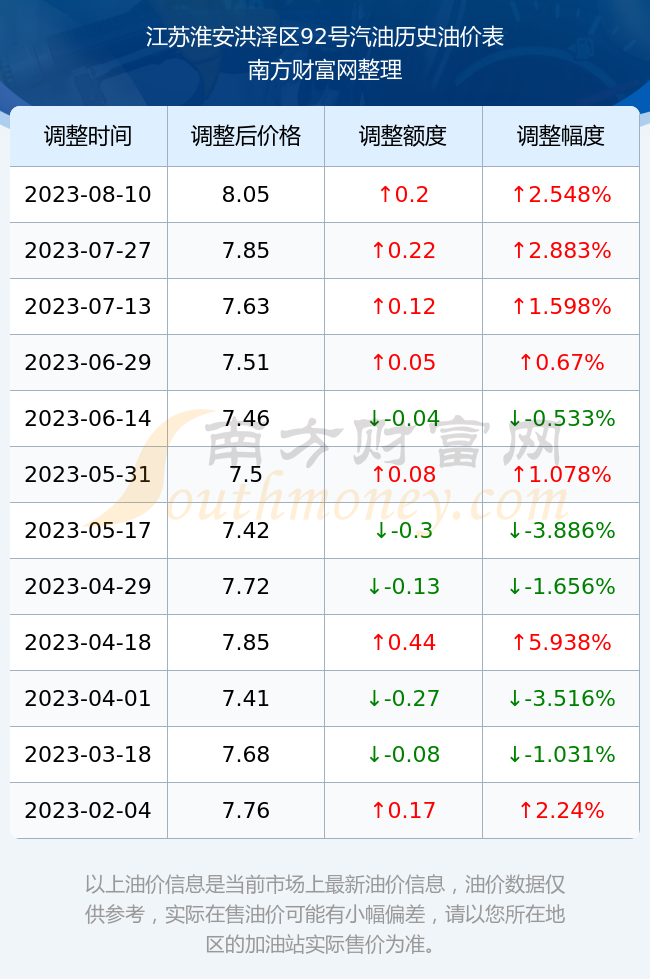The height and width of the screenshot is (980, 650).
Task: Click the 调整额度 column header
Action: click(x=403, y=136)
